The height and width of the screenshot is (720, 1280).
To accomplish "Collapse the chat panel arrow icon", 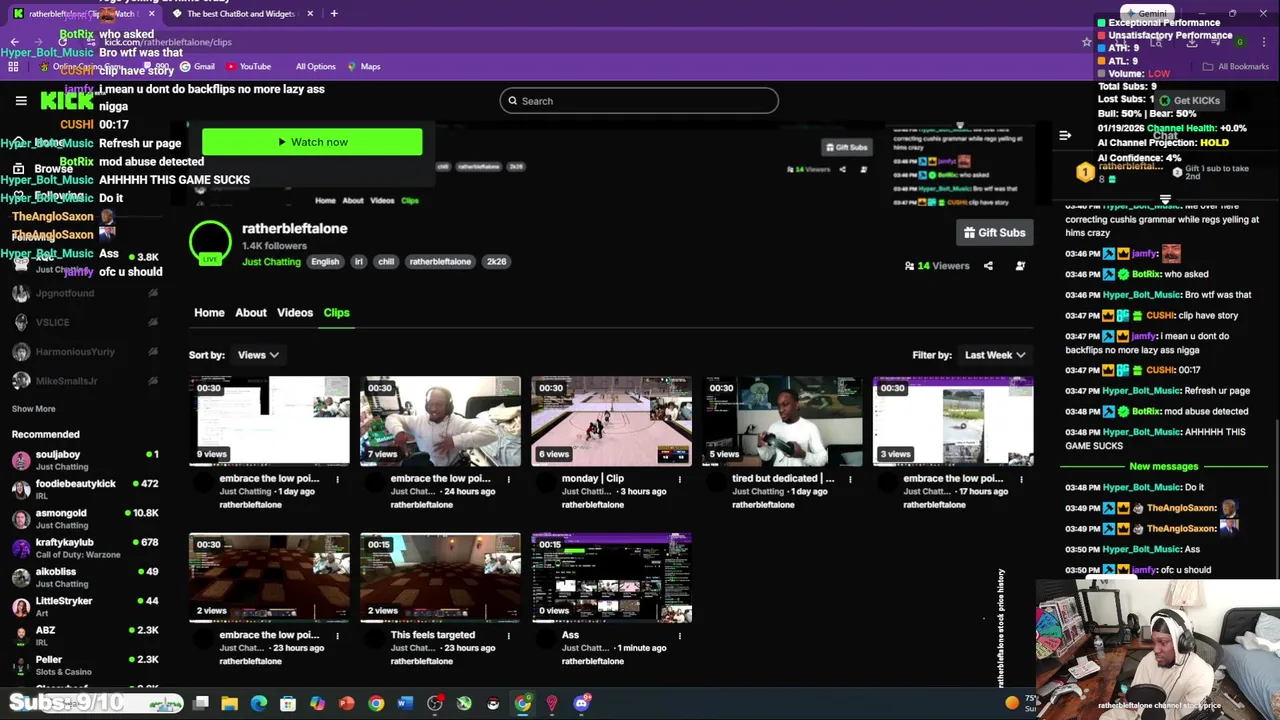I will (1065, 135).
